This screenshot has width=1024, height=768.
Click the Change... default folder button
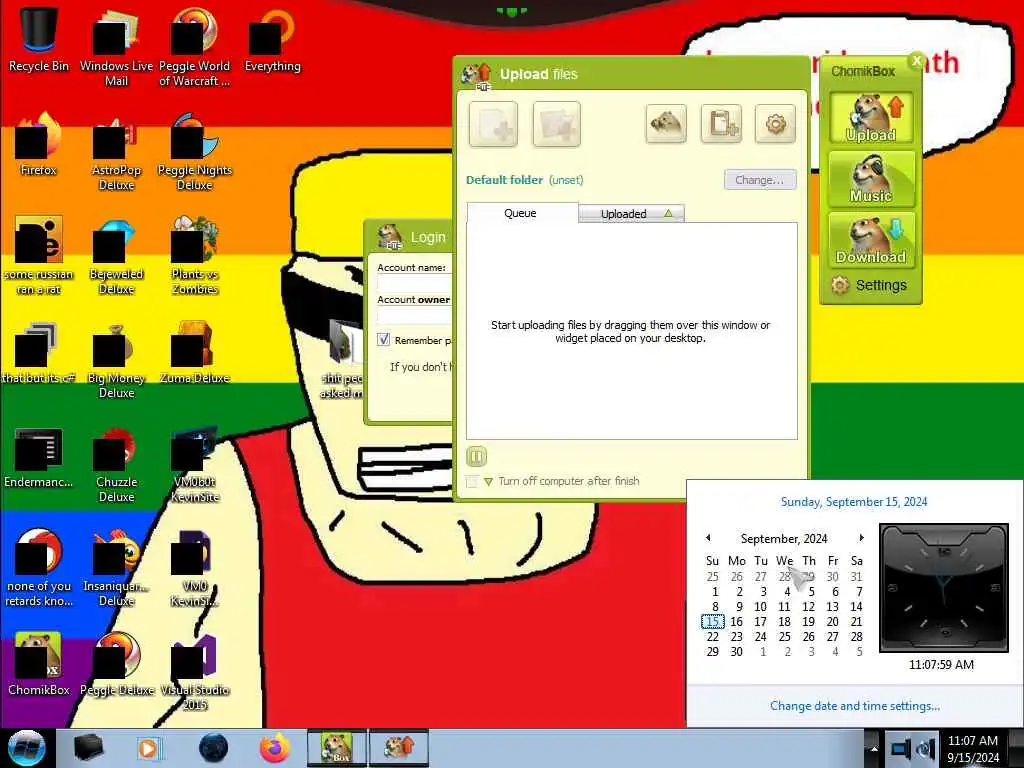click(760, 180)
